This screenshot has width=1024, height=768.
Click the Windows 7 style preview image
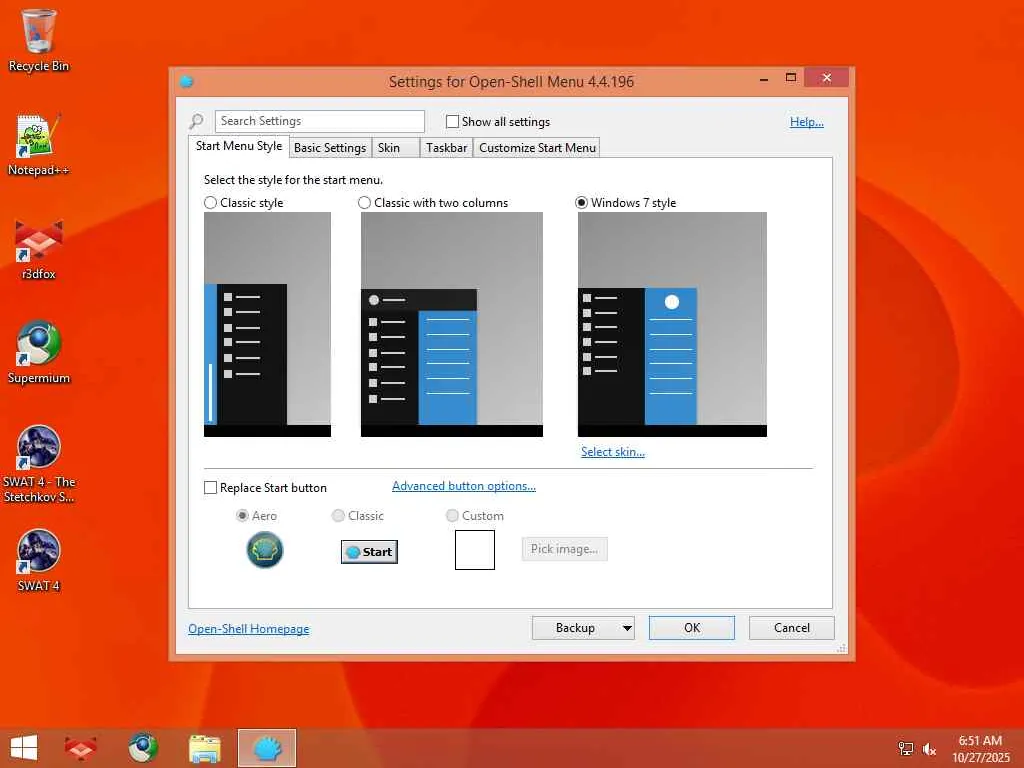pos(672,325)
